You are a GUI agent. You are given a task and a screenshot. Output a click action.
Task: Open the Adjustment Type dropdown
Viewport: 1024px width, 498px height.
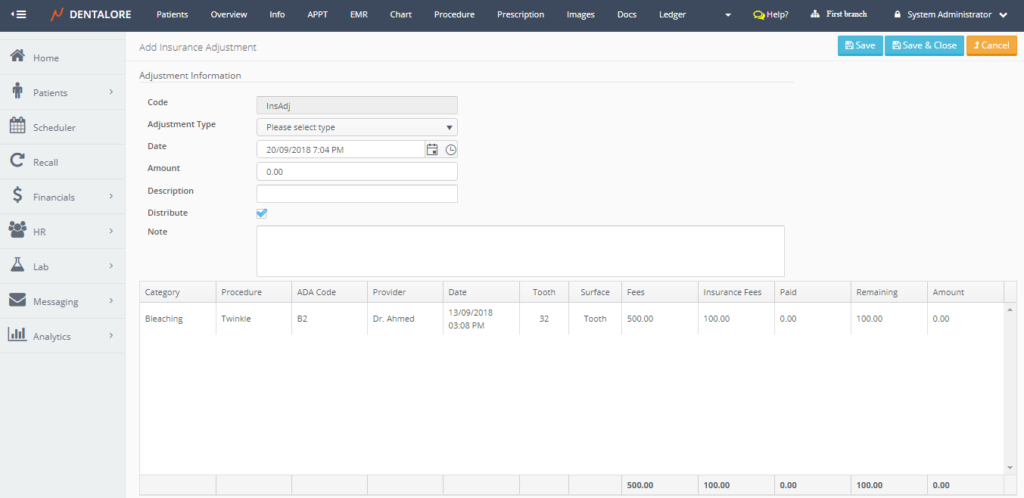click(x=357, y=127)
